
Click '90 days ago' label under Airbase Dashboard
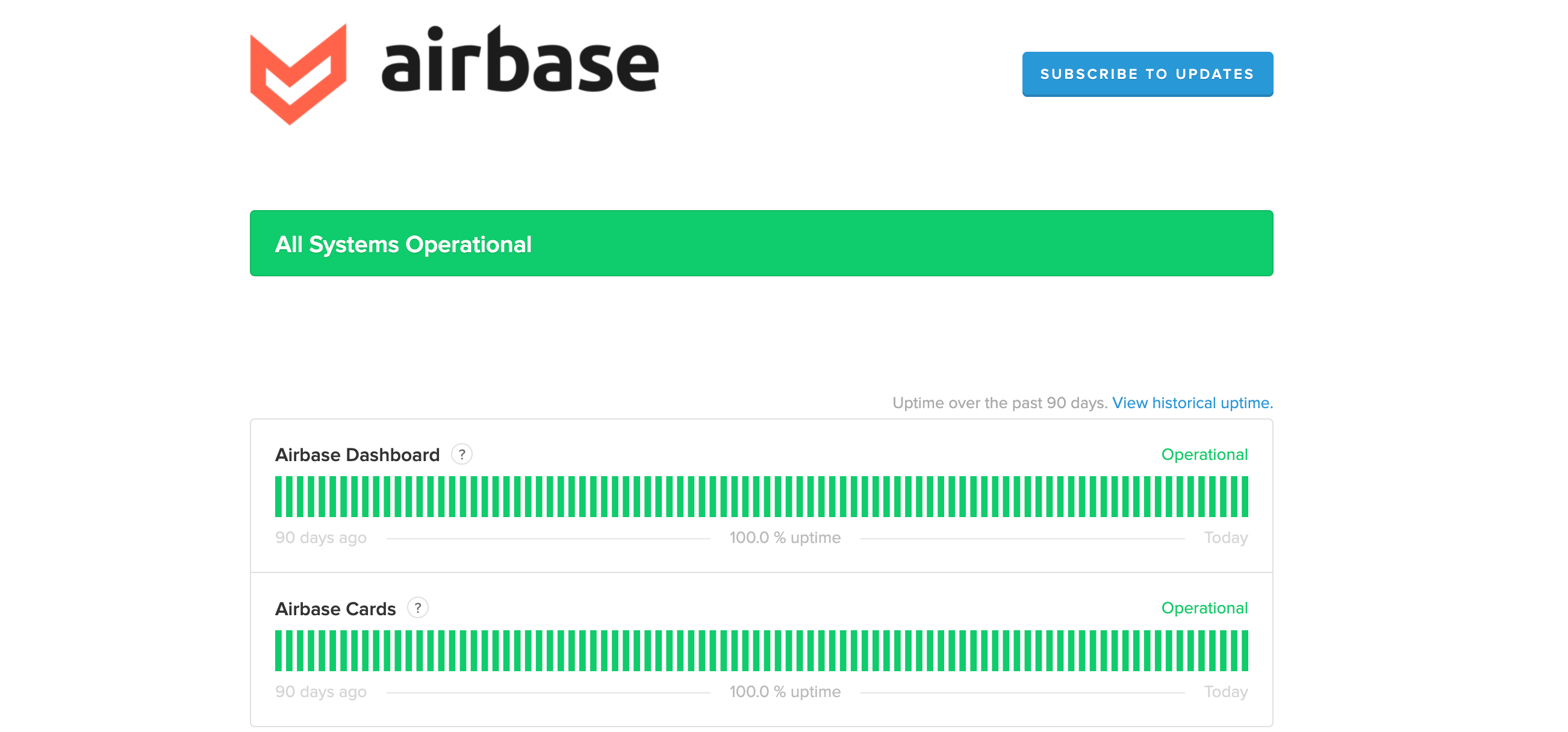(x=321, y=538)
